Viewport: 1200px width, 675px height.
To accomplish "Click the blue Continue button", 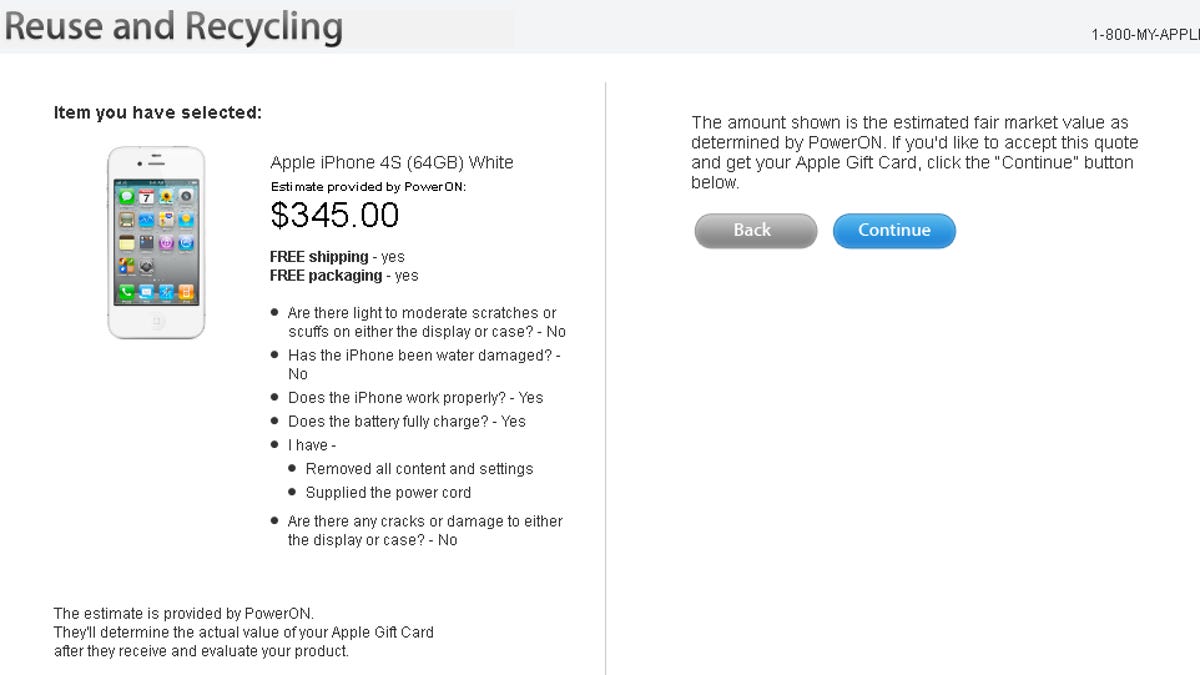I will click(x=894, y=231).
